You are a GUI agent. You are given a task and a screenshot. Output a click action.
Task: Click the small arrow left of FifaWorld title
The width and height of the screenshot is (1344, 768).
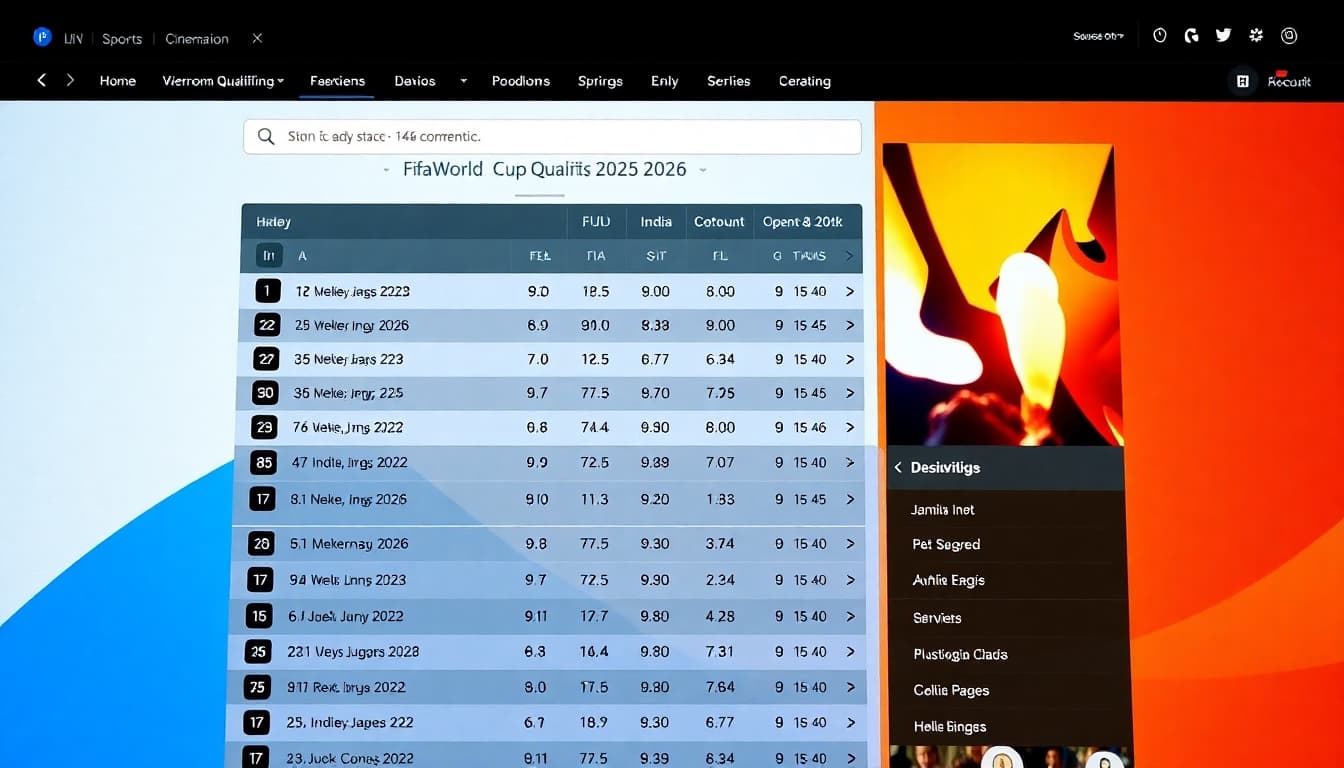click(387, 170)
